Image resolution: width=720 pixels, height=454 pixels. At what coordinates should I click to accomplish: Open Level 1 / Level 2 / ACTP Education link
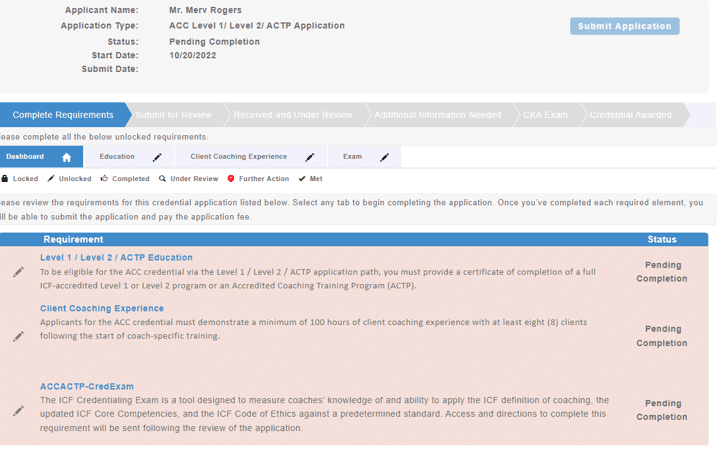click(116, 257)
